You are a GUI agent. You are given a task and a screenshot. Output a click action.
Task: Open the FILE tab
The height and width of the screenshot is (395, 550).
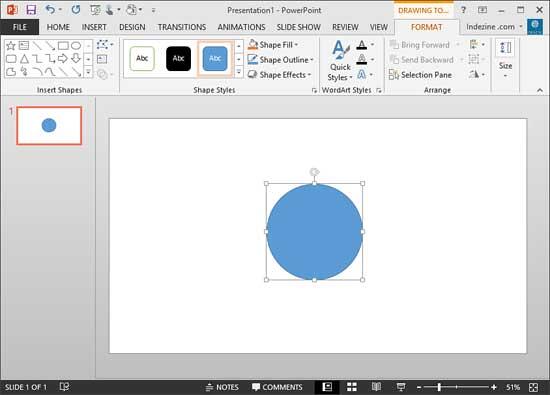[x=20, y=27]
